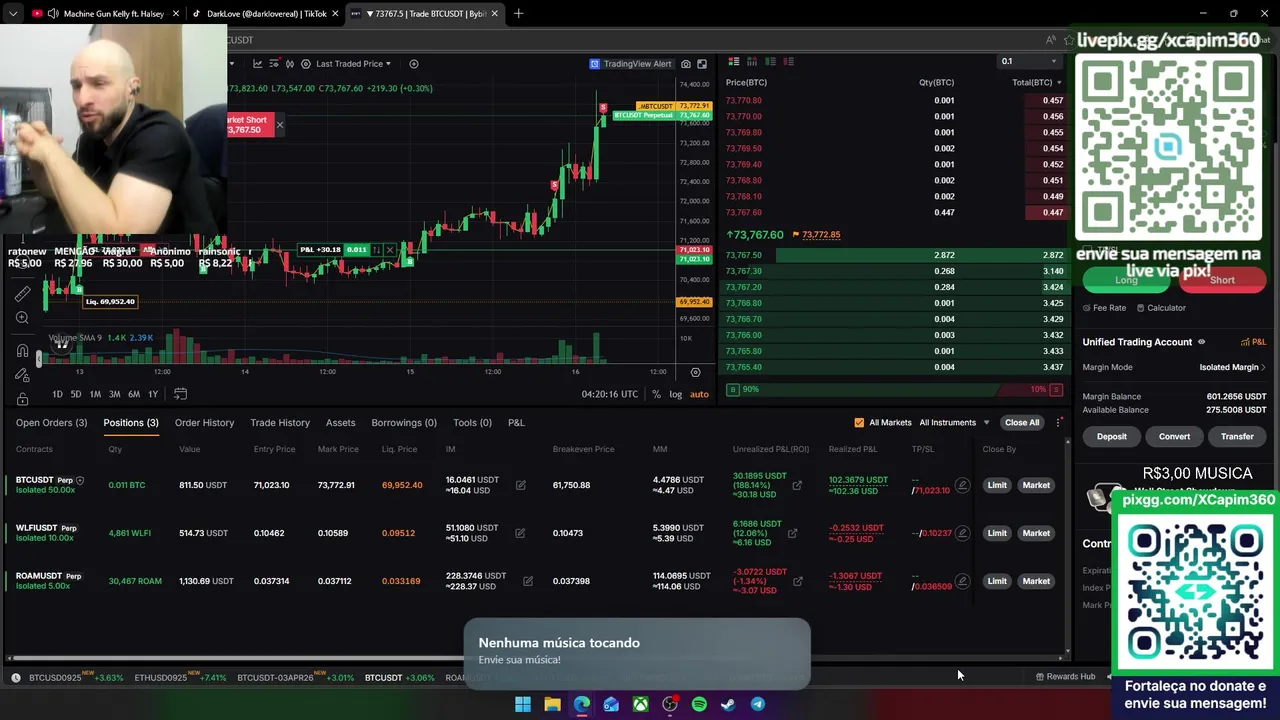The image size is (1280, 720).
Task: Open Windows Start menu
Action: point(523,704)
